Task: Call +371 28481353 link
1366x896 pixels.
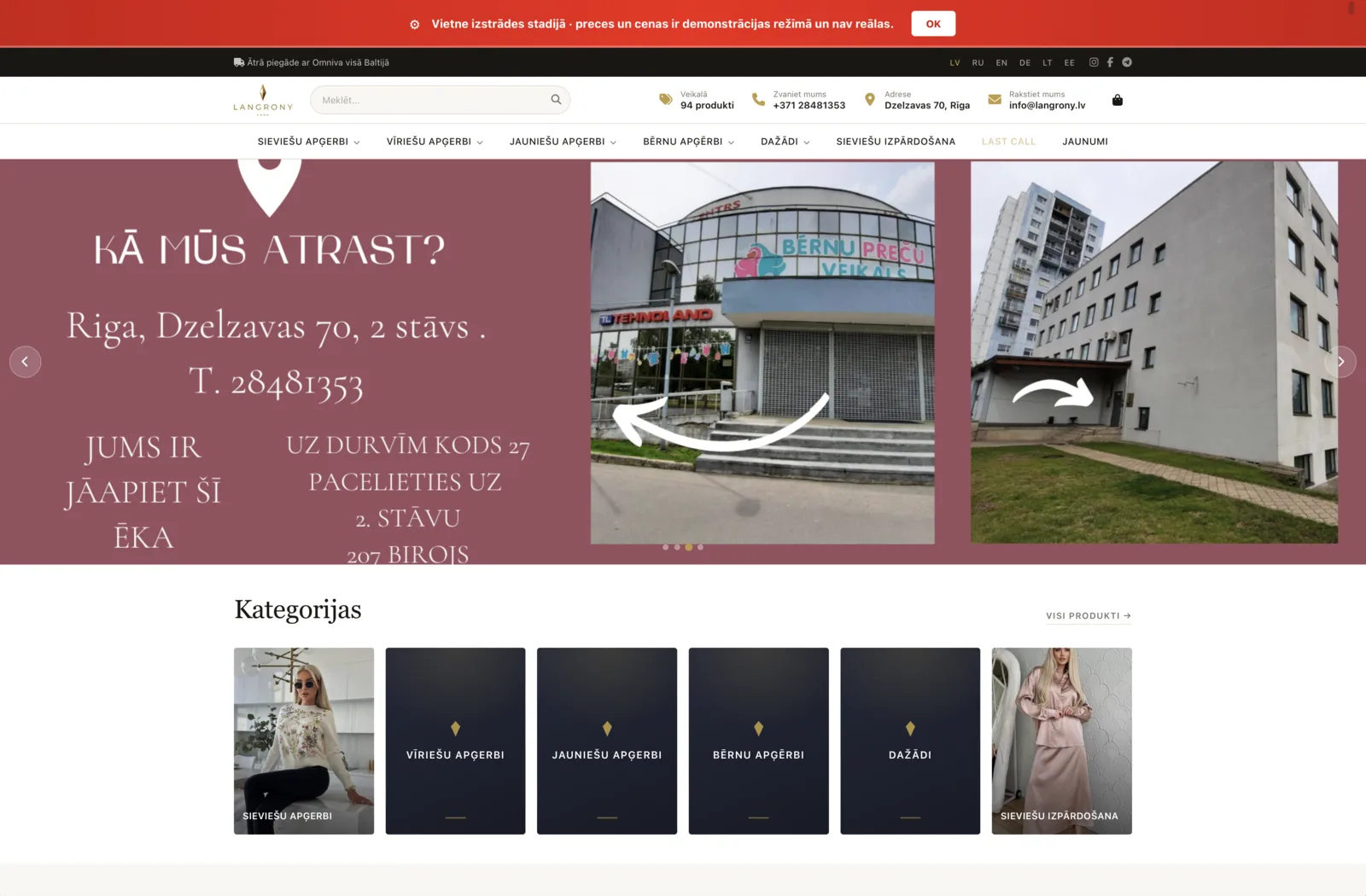Action: (809, 106)
